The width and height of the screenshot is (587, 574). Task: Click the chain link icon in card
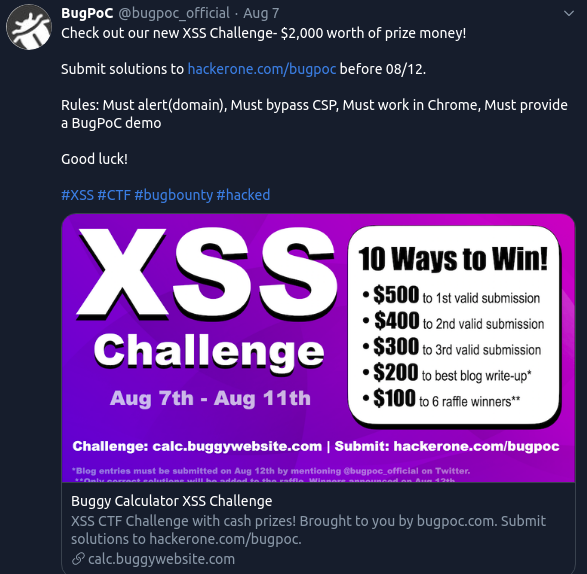[78, 559]
